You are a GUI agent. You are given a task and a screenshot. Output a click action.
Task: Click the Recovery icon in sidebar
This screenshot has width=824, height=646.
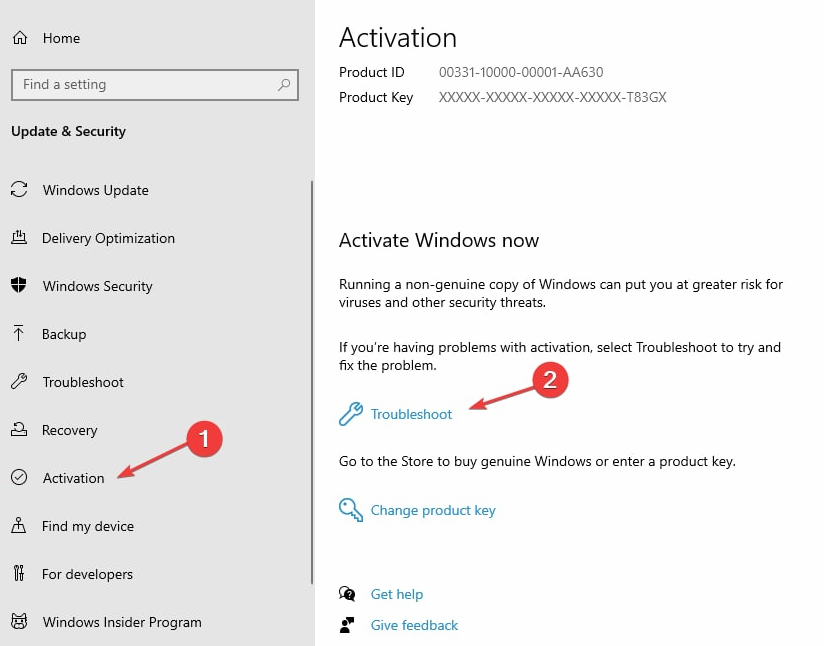click(19, 430)
